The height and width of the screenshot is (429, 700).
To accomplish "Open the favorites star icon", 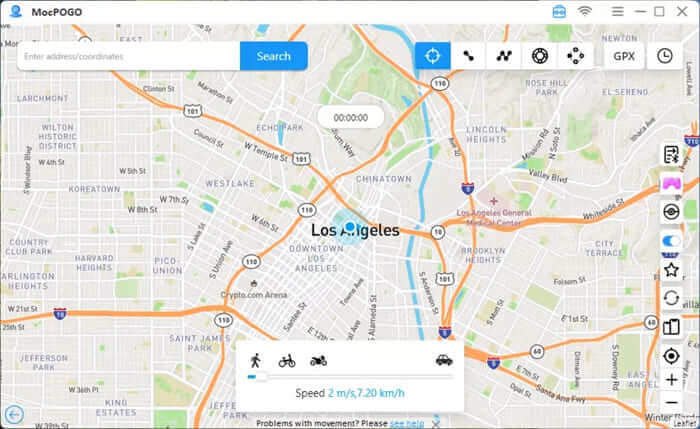I will tap(671, 270).
